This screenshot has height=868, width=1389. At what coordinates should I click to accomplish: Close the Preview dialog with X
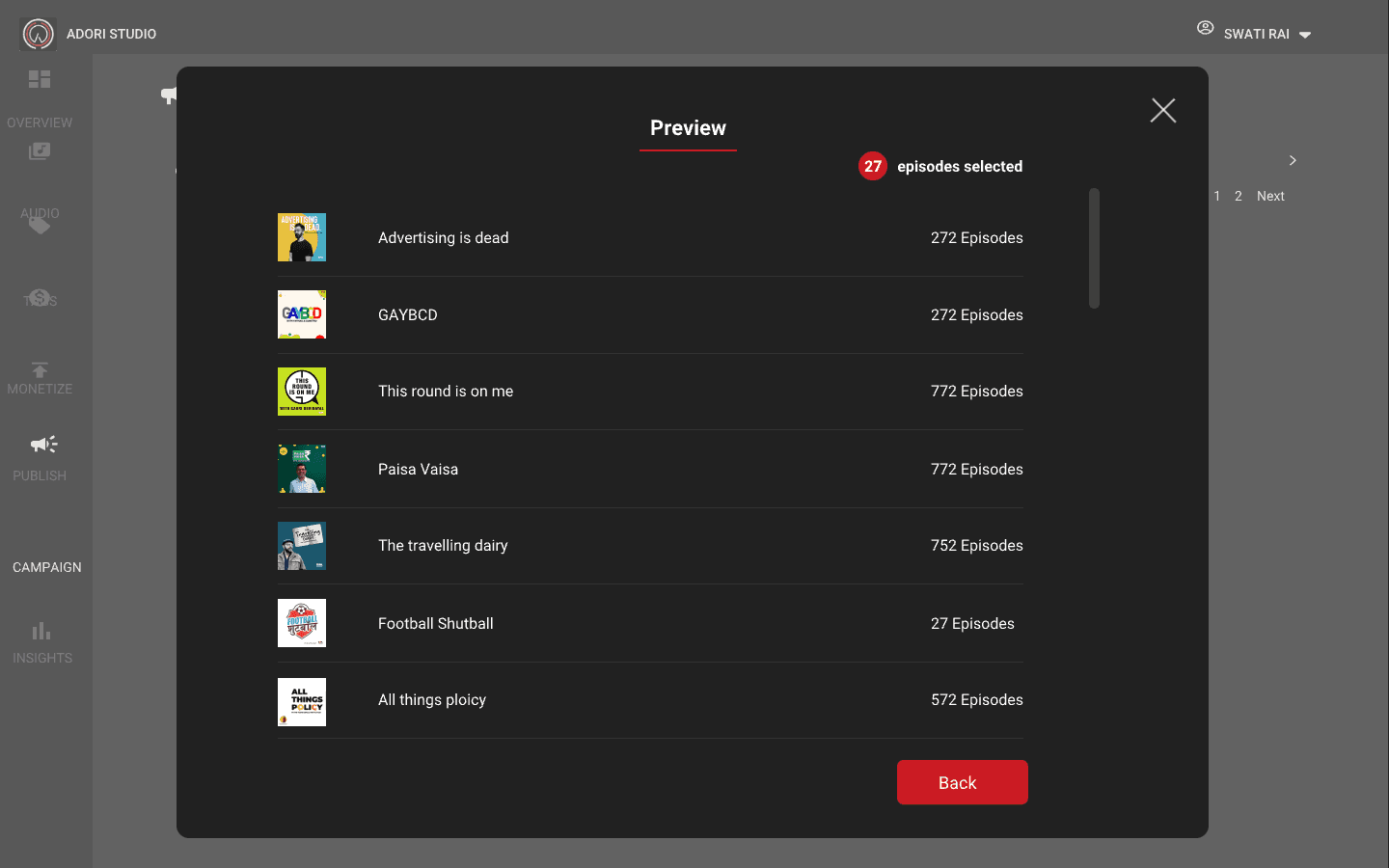1163,111
